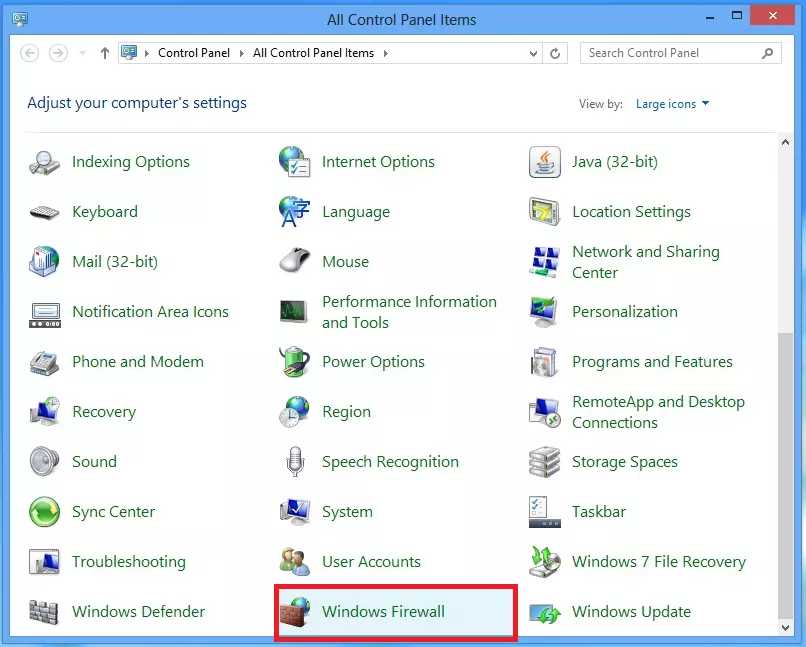Screen dimensions: 806x647
Task: Click the Control Panel icon in address bar
Action: click(x=129, y=52)
